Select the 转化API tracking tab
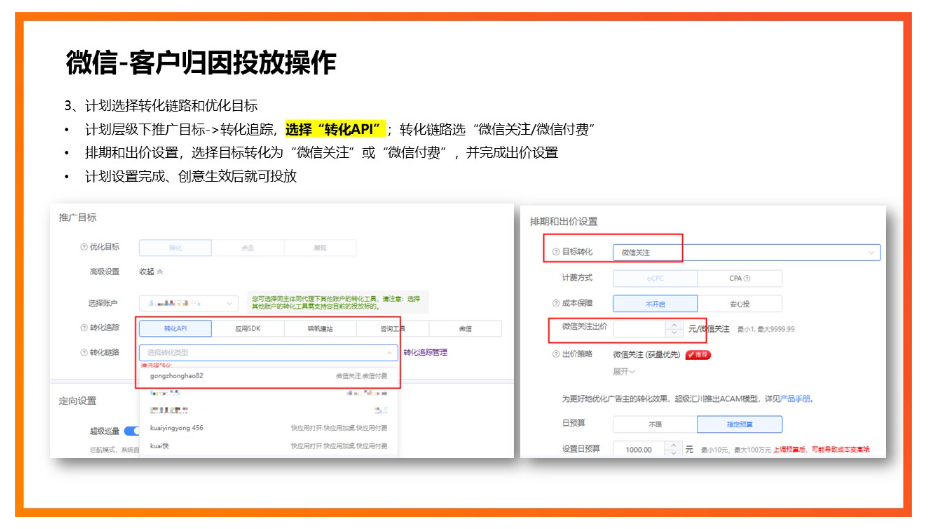The width and height of the screenshot is (929, 529). [x=175, y=329]
